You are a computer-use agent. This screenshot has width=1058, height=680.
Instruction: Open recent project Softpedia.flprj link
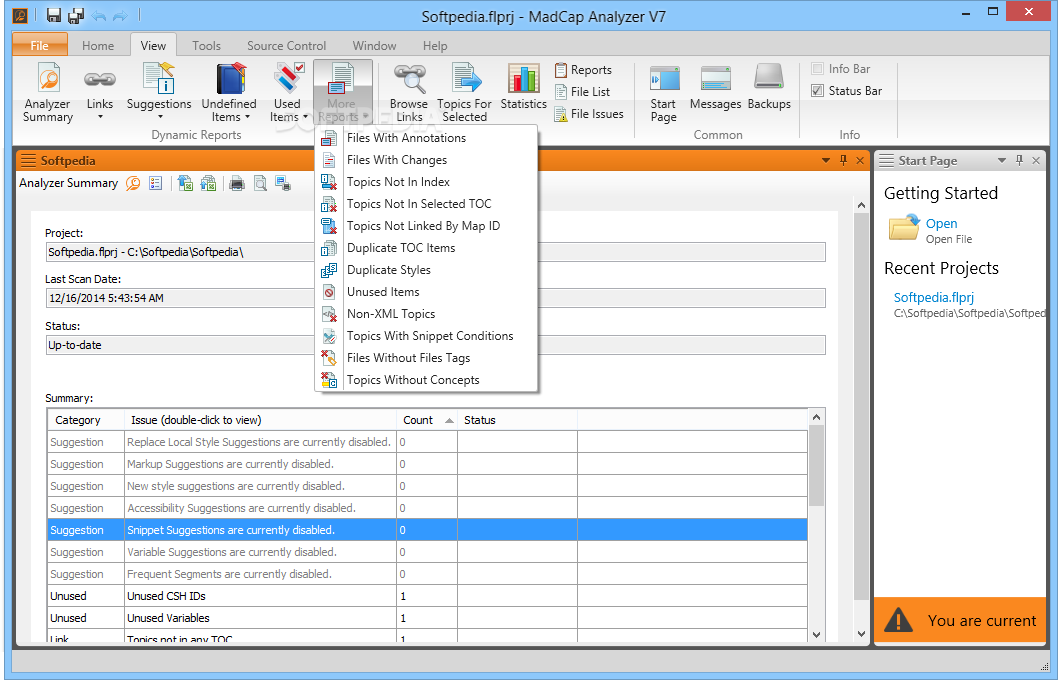point(934,298)
